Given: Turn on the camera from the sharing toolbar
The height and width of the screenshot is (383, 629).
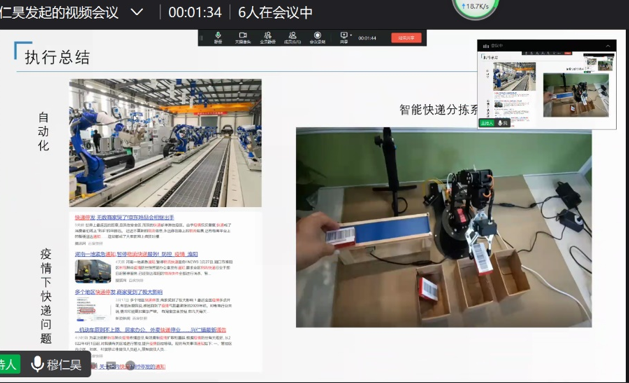Looking at the screenshot, I should click(x=243, y=37).
